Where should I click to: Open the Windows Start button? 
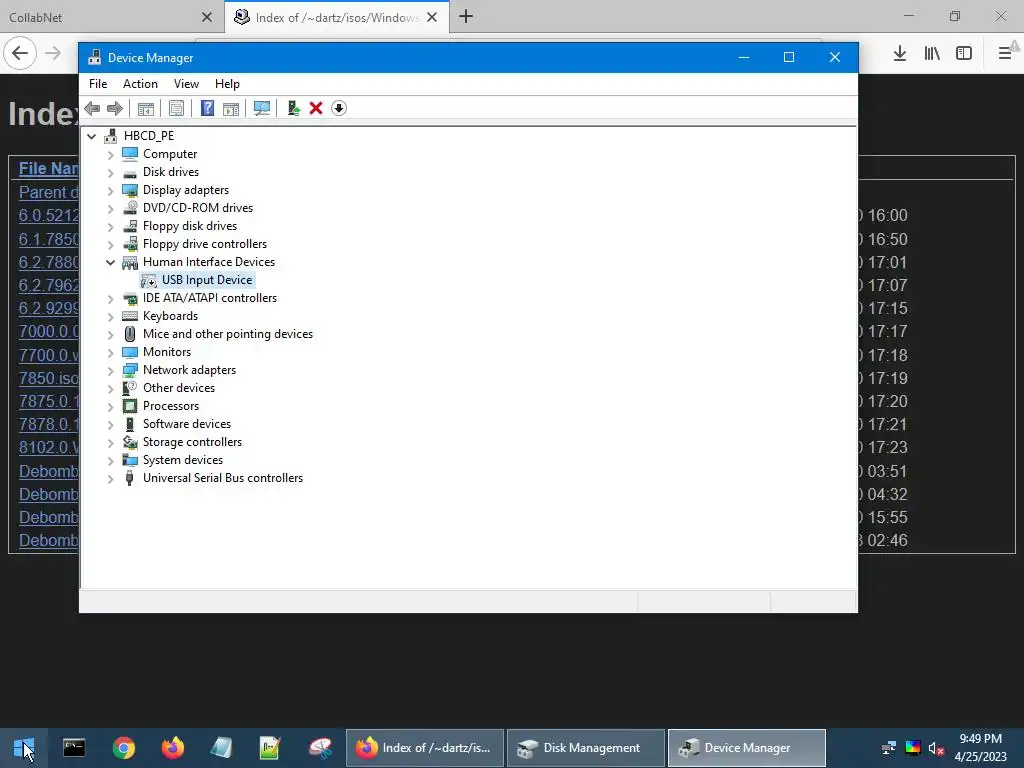pyautogui.click(x=24, y=748)
